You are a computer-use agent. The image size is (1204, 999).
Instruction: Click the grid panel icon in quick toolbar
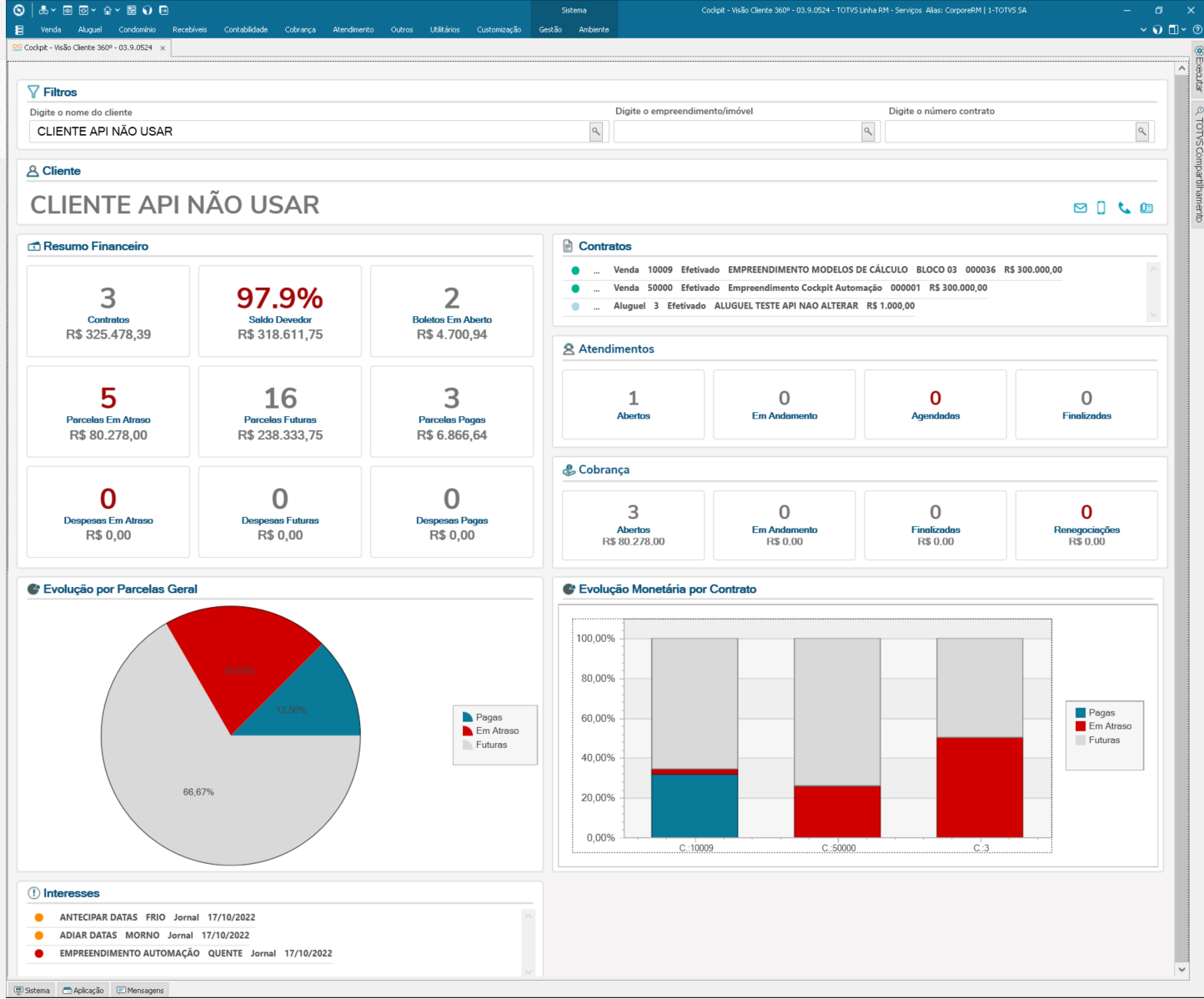pos(132,10)
